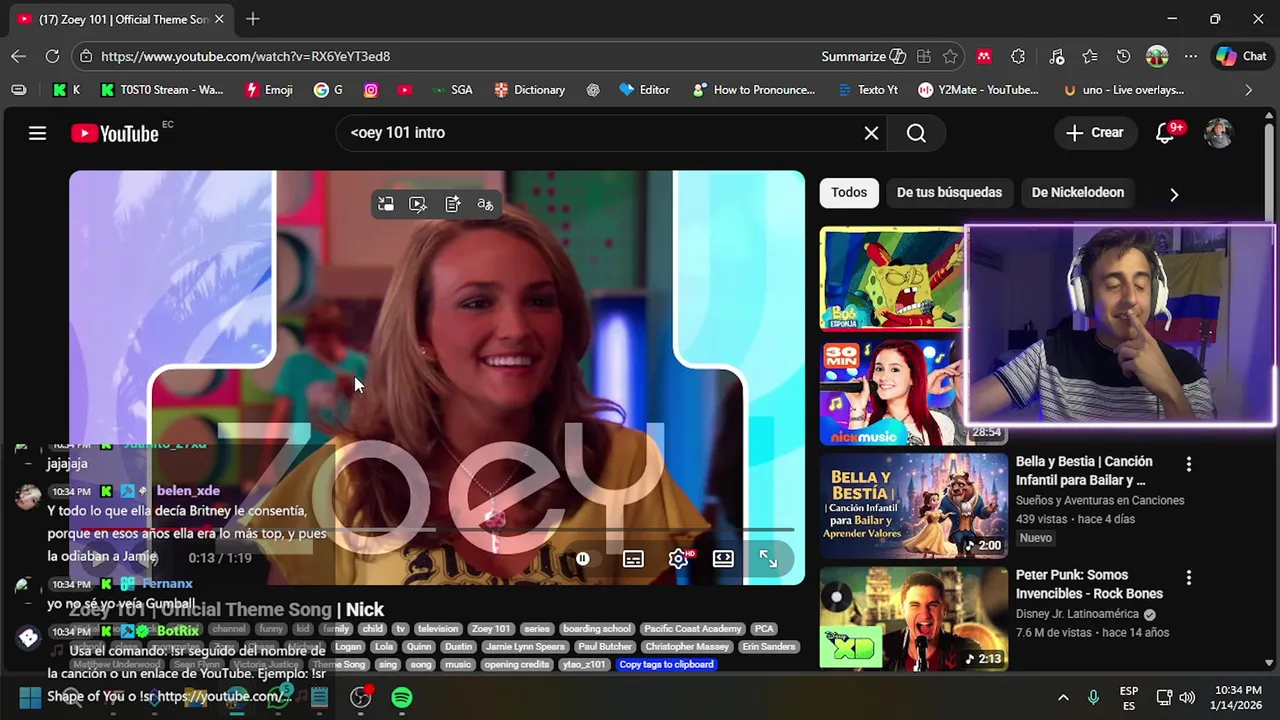Image resolution: width=1280 pixels, height=720 pixels.
Task: Open a new browser tab
Action: (253, 19)
